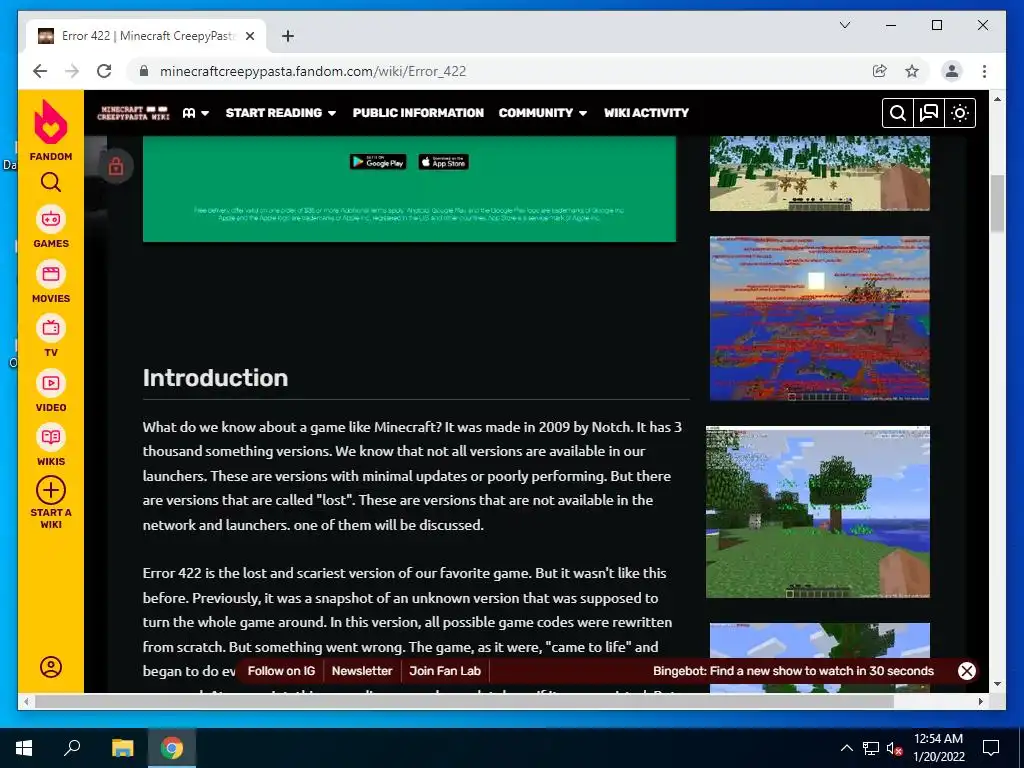The image size is (1024, 768).
Task: Open the Video section icon
Action: click(x=51, y=383)
